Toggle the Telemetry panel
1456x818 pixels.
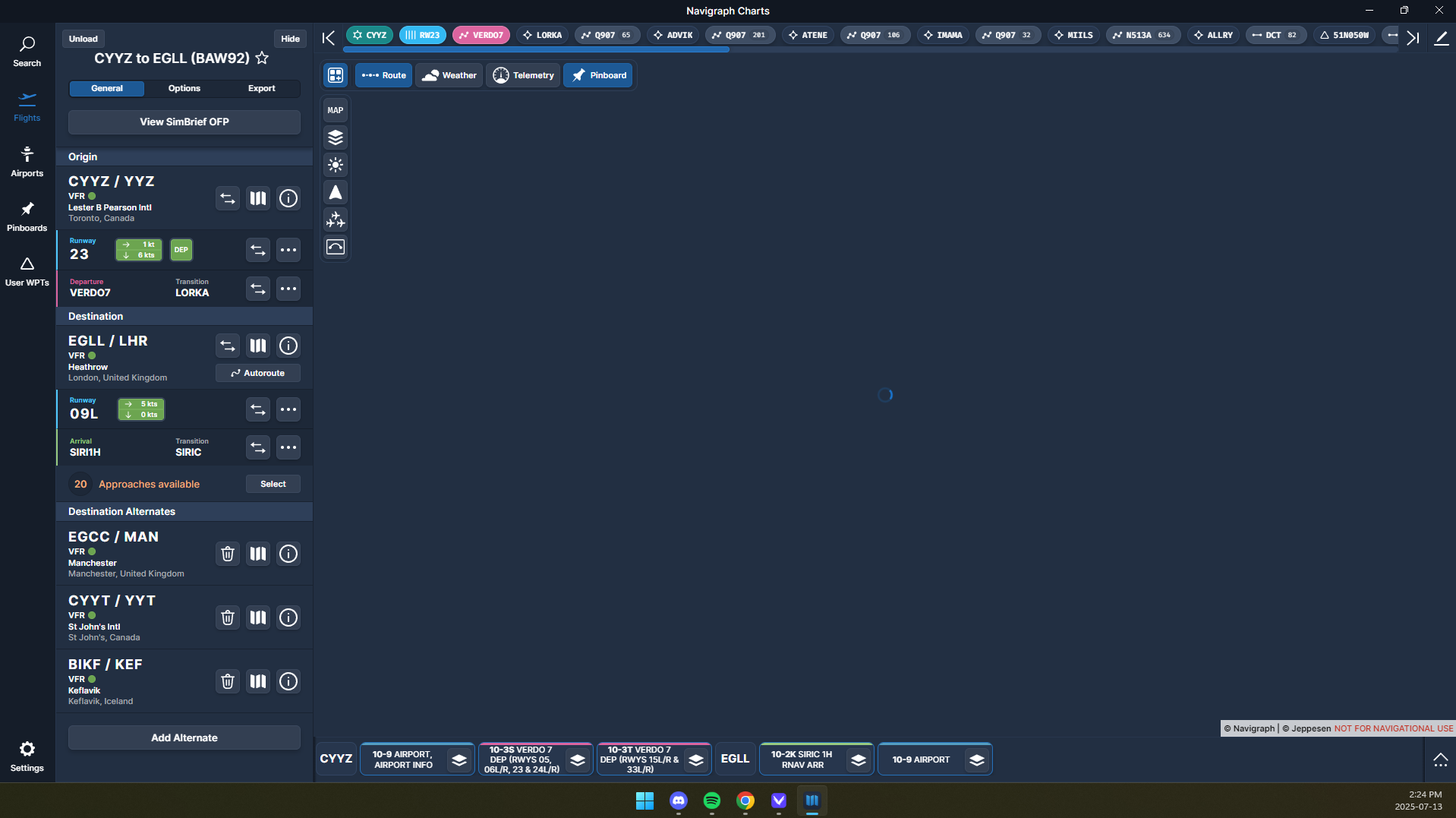tap(524, 75)
